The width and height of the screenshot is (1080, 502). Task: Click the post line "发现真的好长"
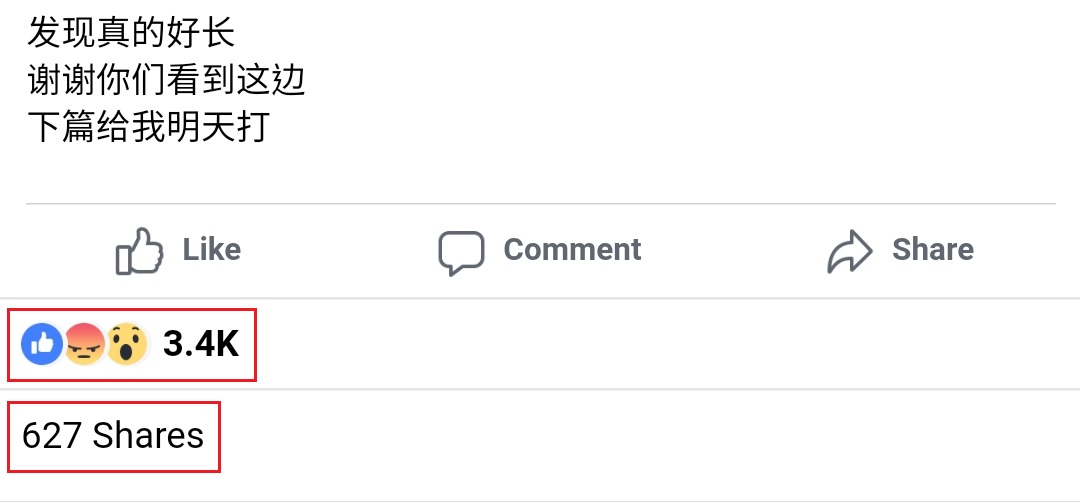(x=131, y=33)
